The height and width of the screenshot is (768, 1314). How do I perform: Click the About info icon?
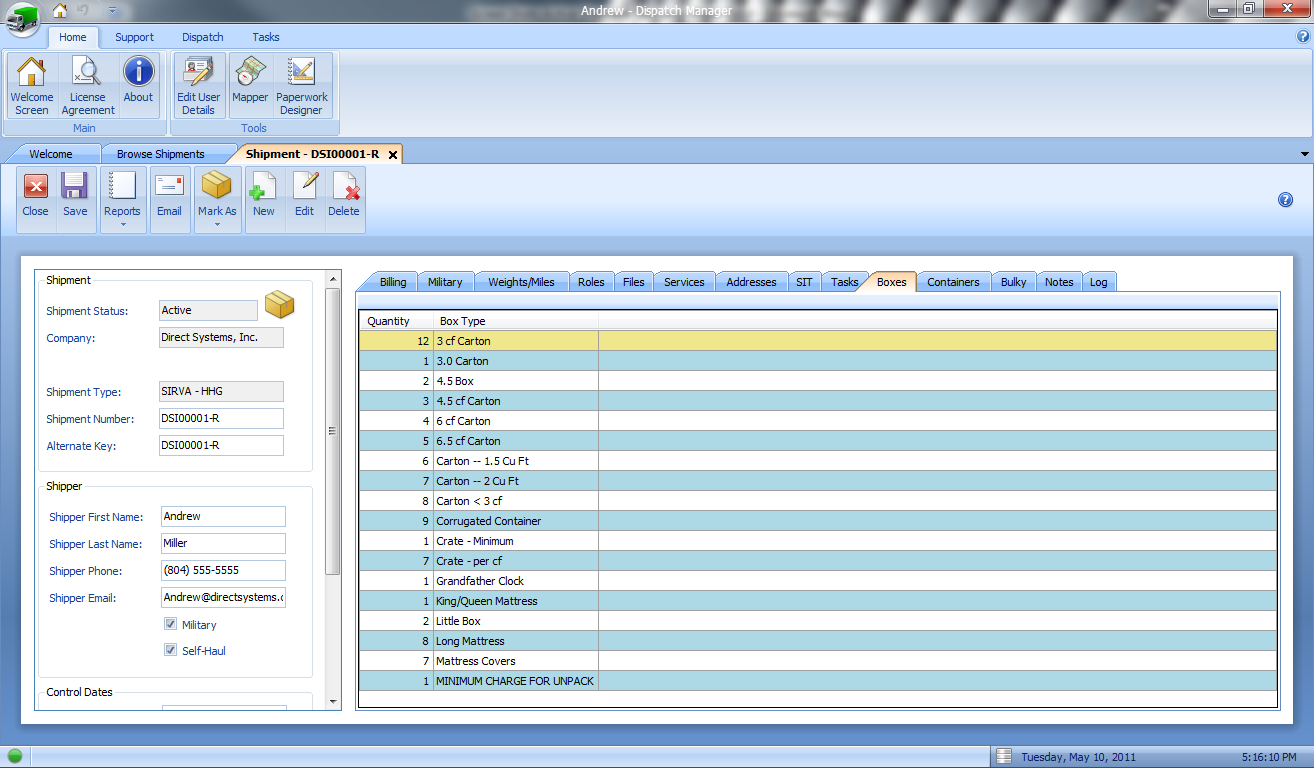(138, 84)
